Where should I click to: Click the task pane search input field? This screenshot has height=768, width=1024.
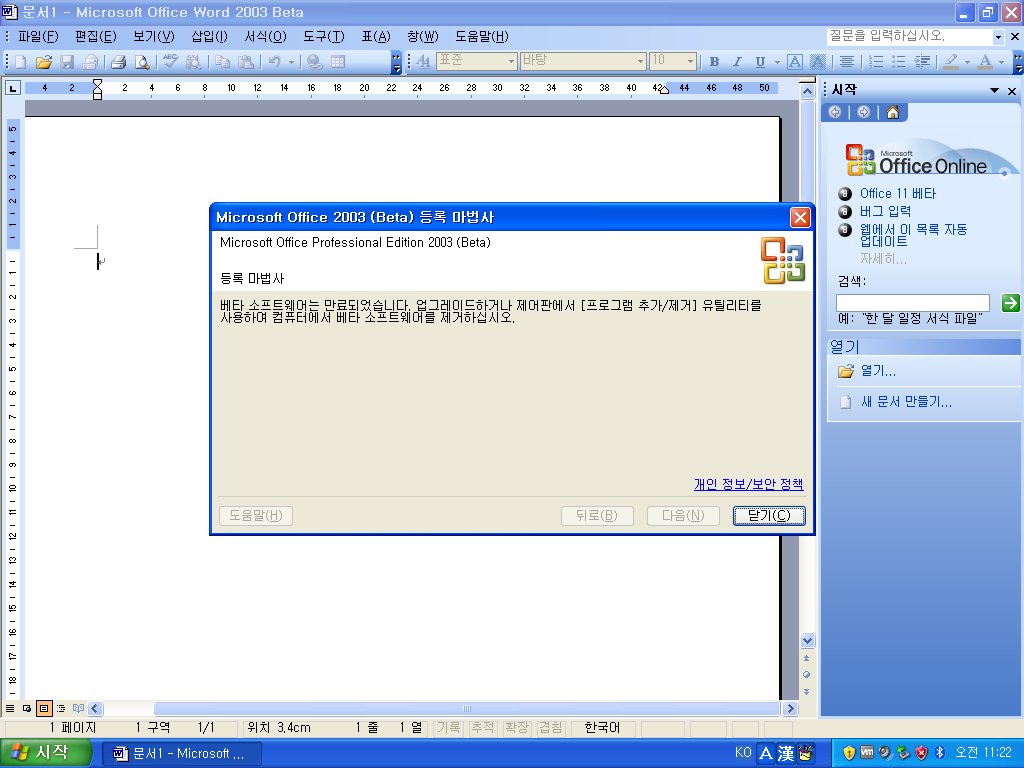(x=912, y=303)
